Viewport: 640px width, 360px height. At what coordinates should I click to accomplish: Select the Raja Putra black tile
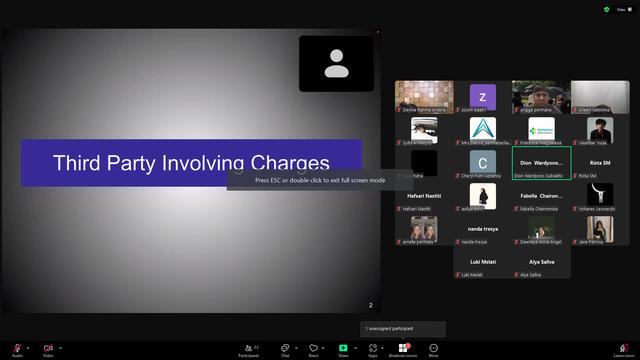(x=424, y=163)
